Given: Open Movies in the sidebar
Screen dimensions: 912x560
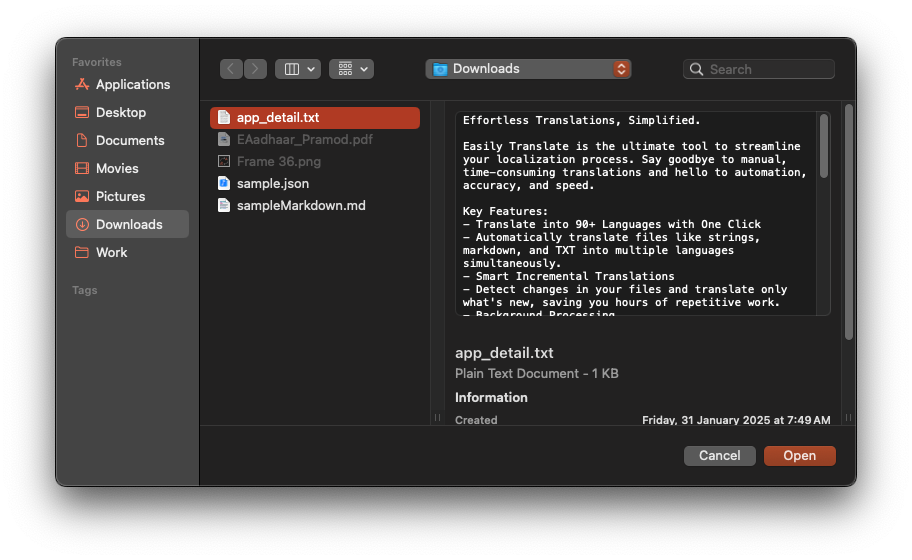Looking at the screenshot, I should 127,168.
